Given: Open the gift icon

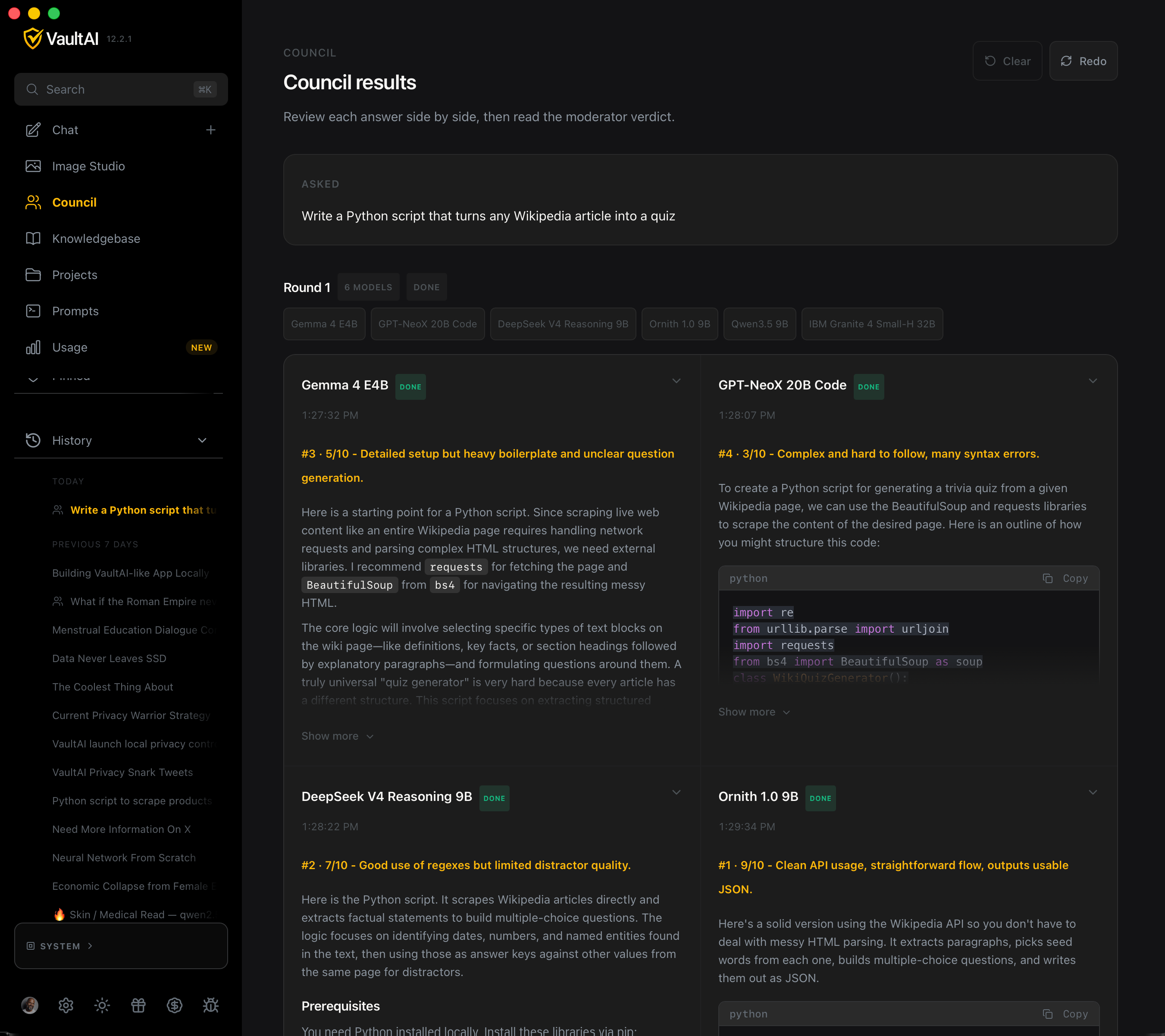Looking at the screenshot, I should coord(138,1005).
